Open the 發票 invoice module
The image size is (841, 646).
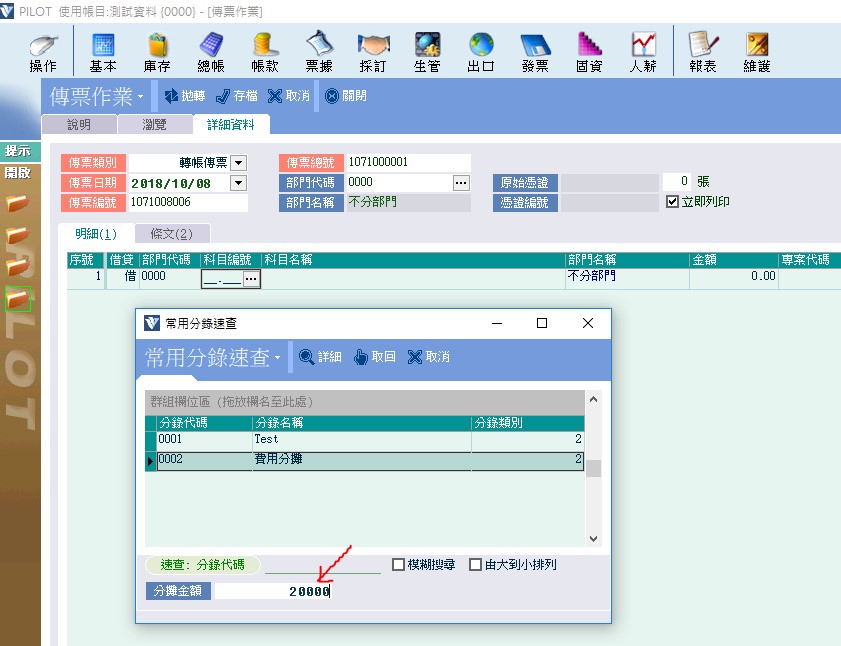coord(535,53)
